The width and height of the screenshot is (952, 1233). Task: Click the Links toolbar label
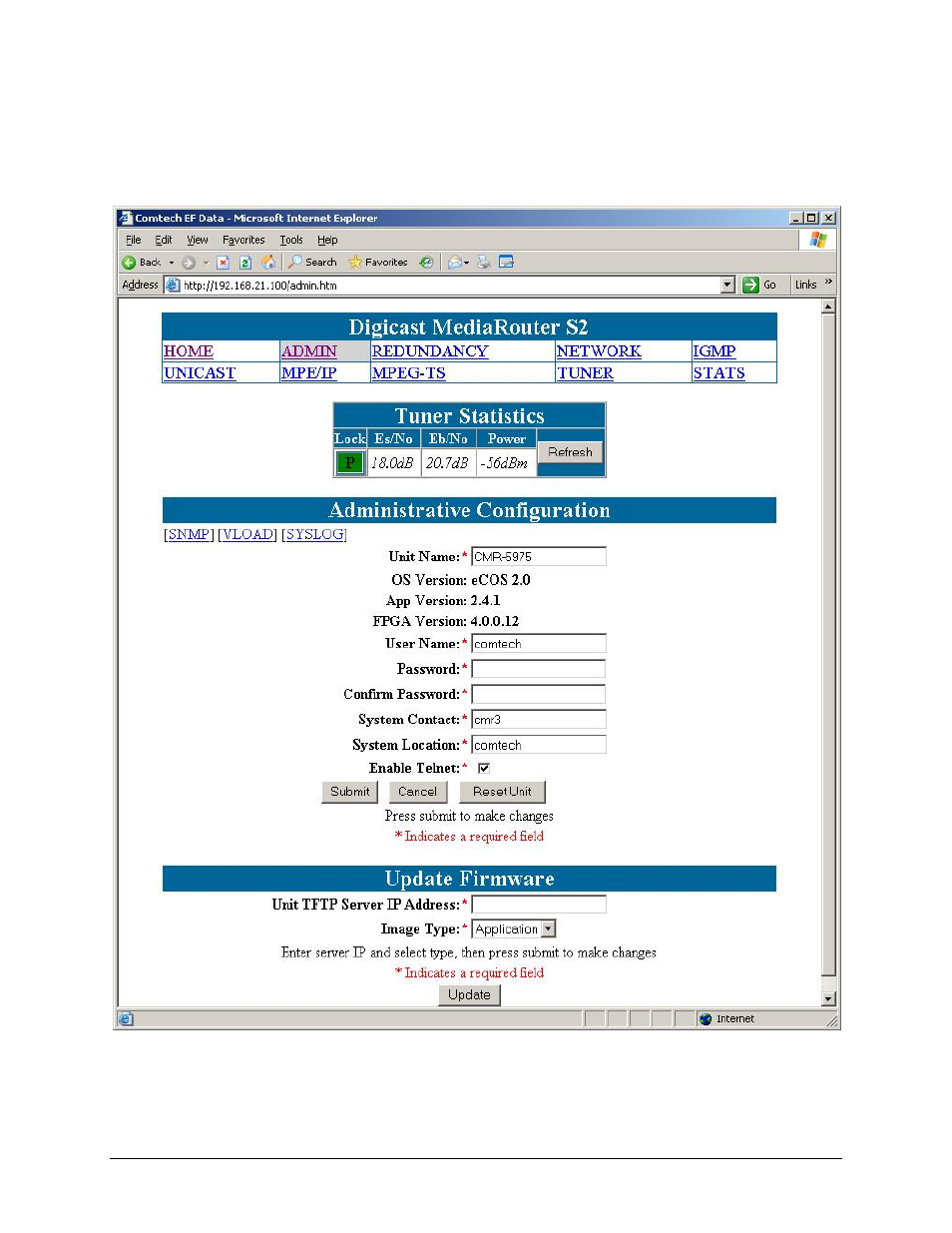[x=806, y=286]
